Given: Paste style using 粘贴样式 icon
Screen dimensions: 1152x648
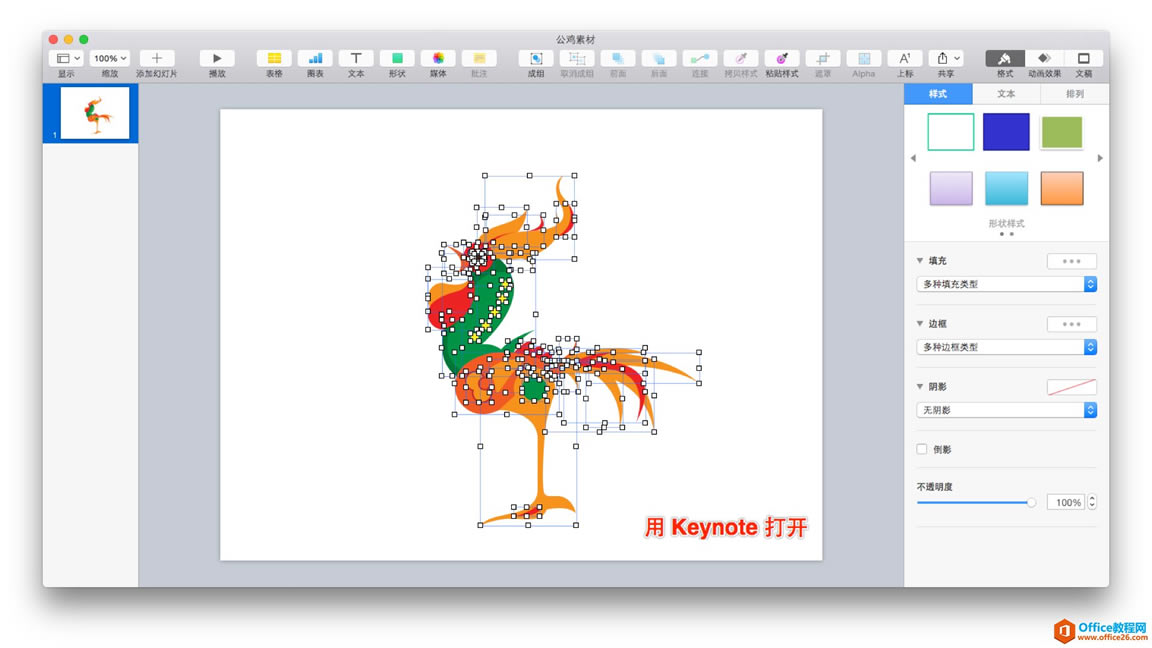Looking at the screenshot, I should pos(781,60).
